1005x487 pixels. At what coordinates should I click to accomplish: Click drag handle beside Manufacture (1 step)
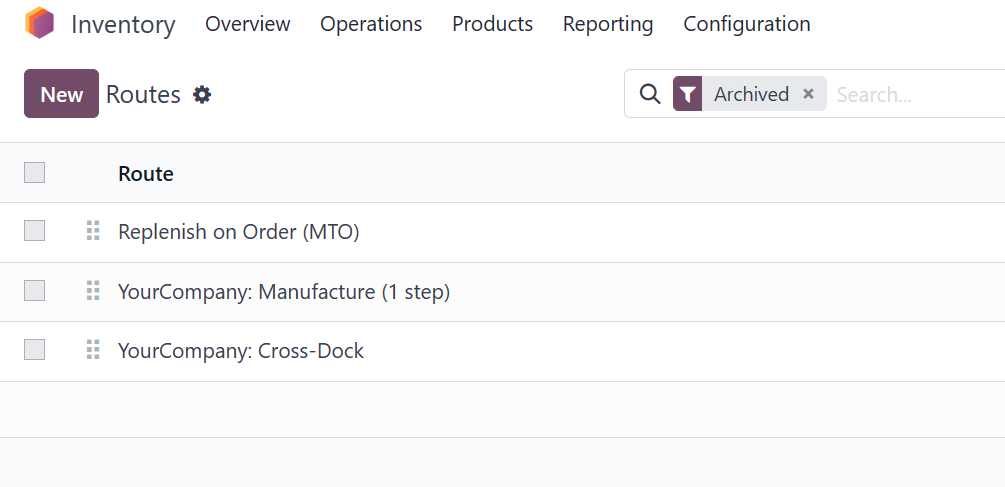click(x=93, y=291)
